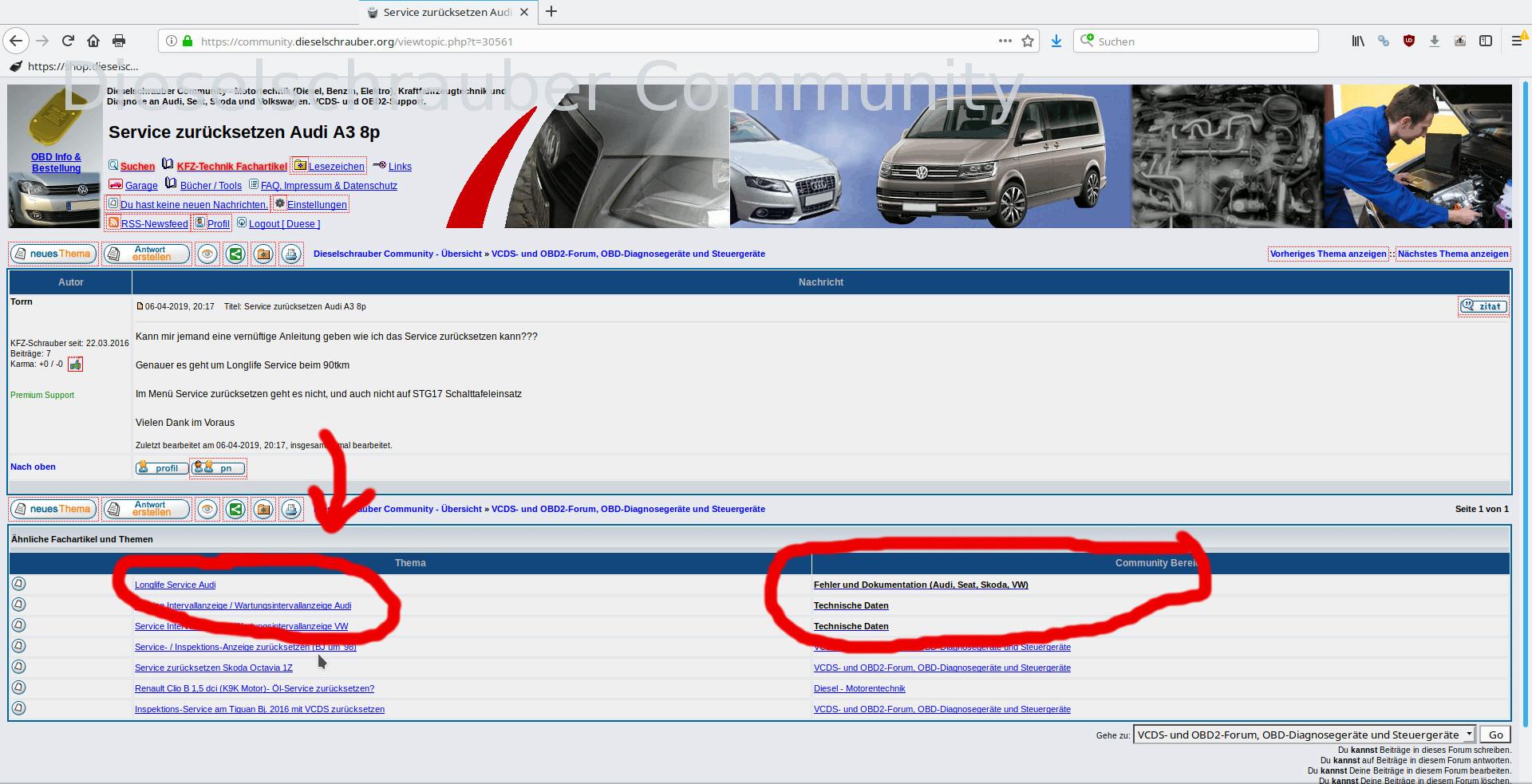Open the Firefox library icon
Viewport: 1532px width, 784px height.
(x=1358, y=41)
